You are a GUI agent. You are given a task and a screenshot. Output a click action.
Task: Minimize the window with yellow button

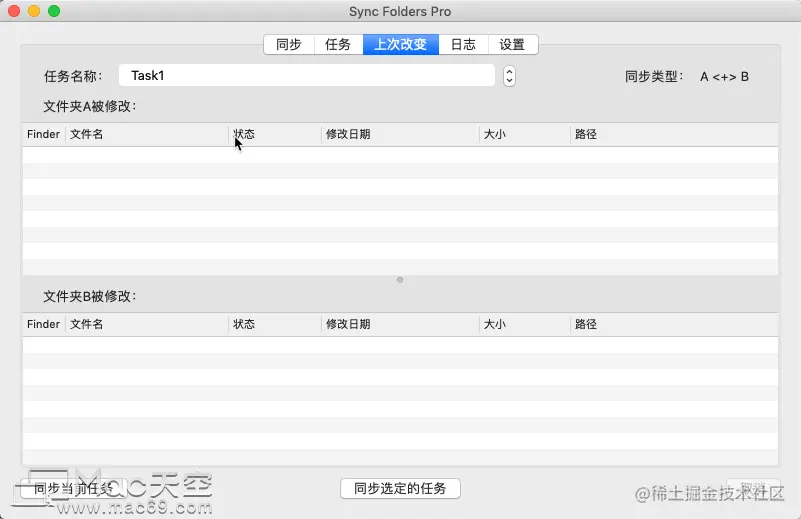[x=34, y=11]
